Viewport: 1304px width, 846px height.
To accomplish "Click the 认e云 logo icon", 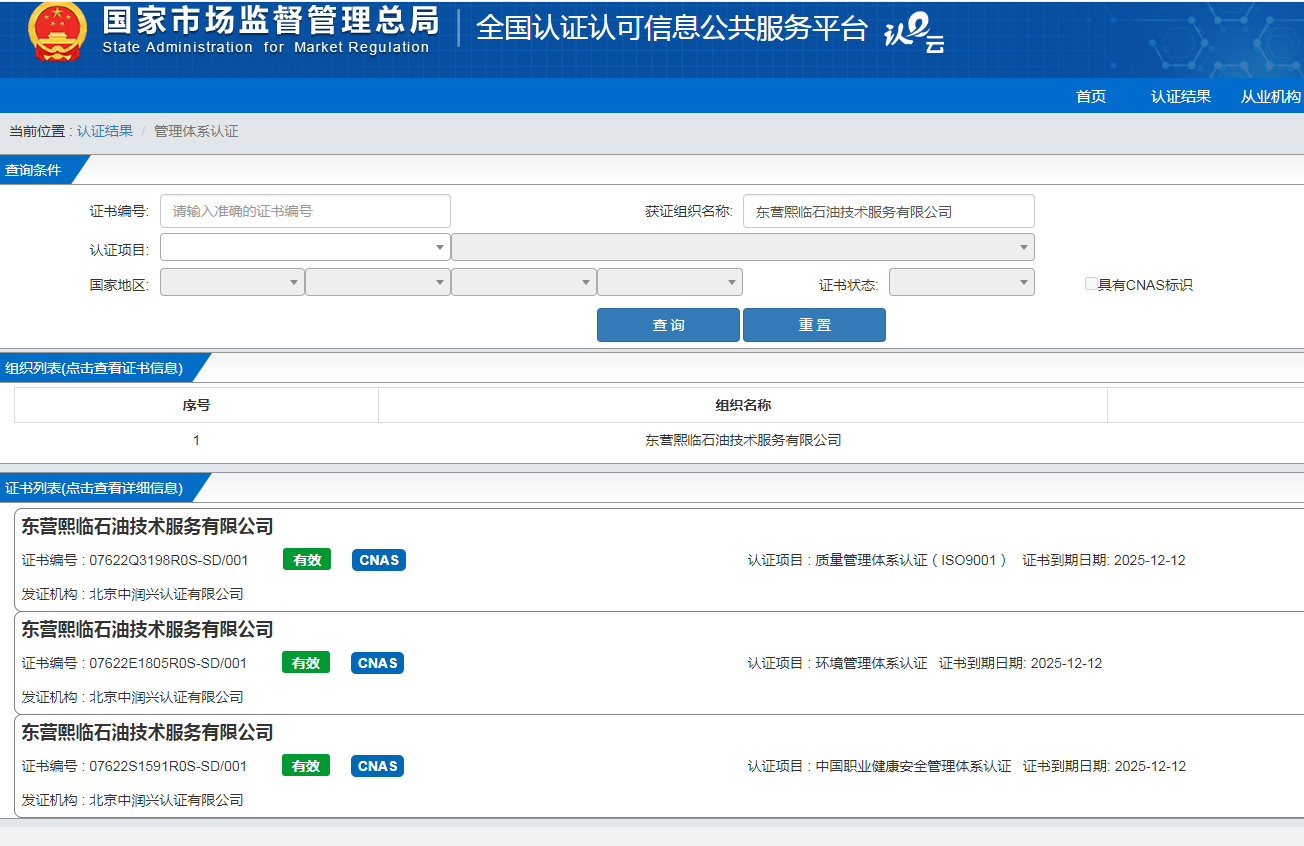I will 914,33.
